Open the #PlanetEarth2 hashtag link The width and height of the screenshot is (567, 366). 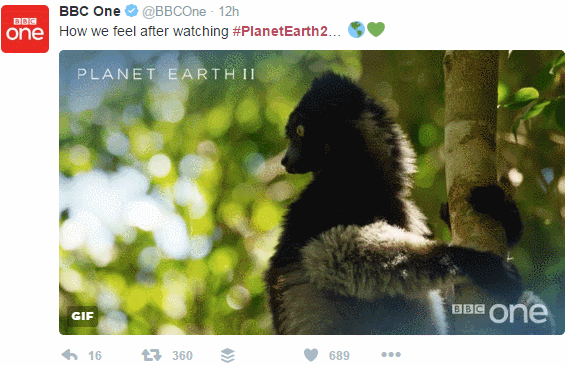click(280, 31)
